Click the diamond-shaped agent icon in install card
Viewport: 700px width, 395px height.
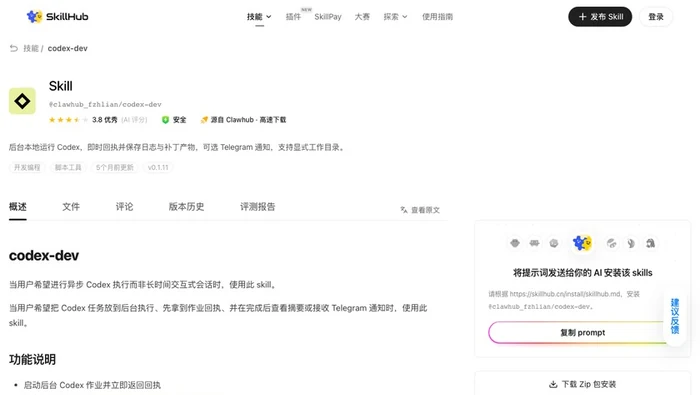point(515,243)
